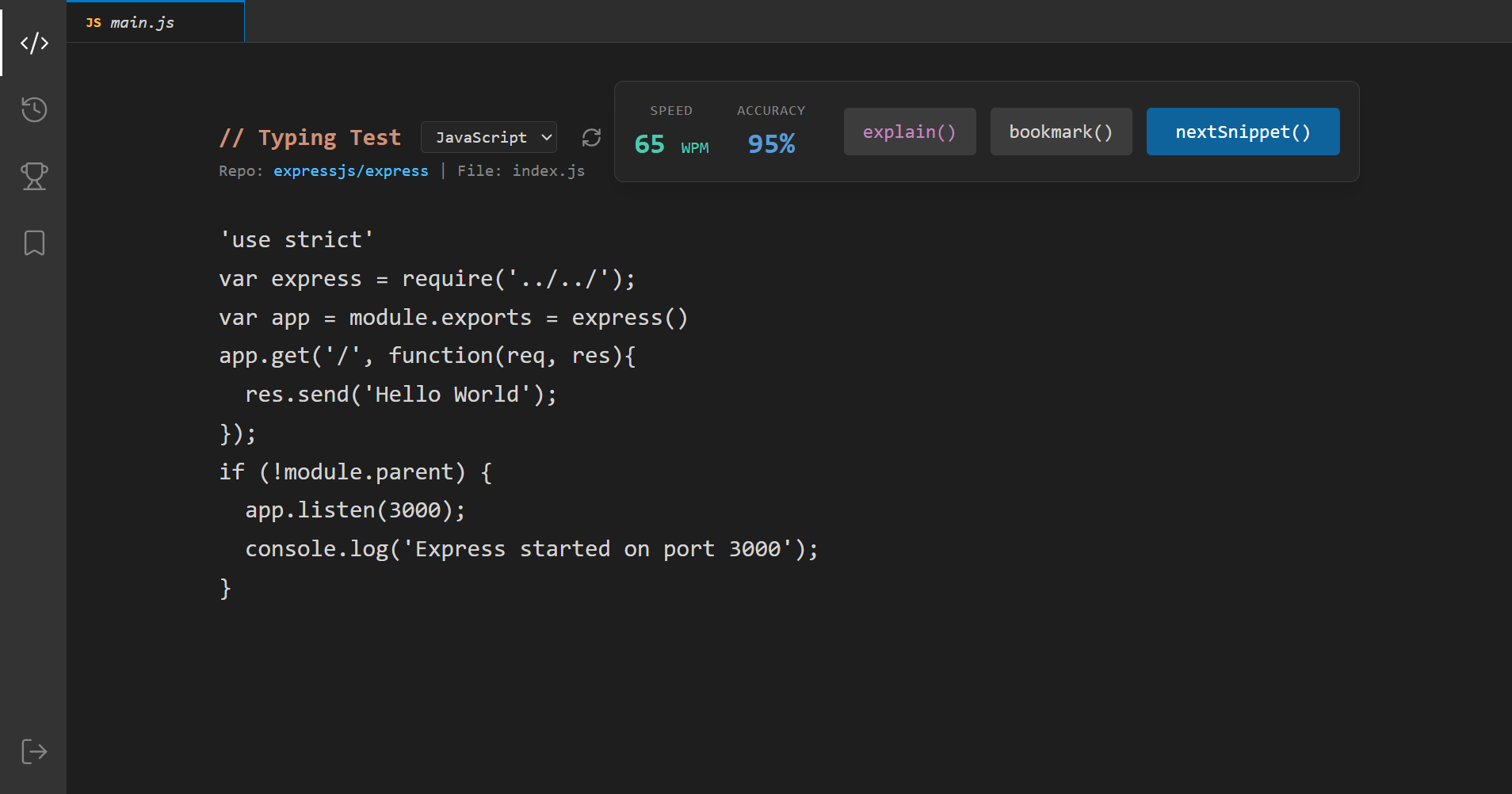Click the 'var app = module.exports' line

click(x=453, y=318)
